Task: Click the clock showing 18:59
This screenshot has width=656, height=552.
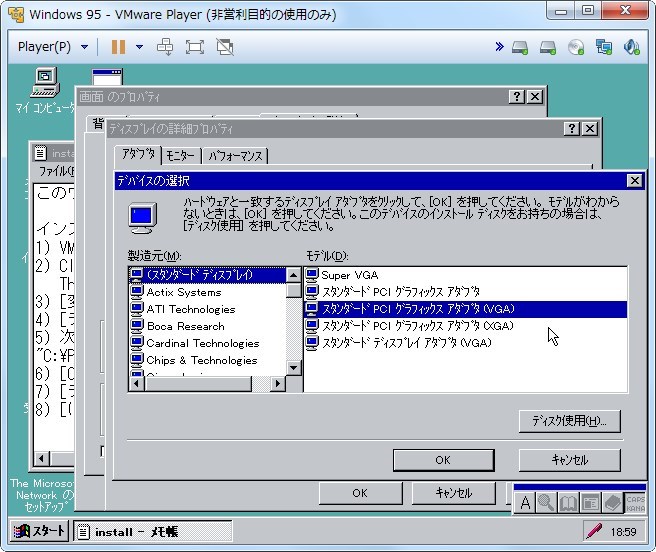Action: [623, 532]
